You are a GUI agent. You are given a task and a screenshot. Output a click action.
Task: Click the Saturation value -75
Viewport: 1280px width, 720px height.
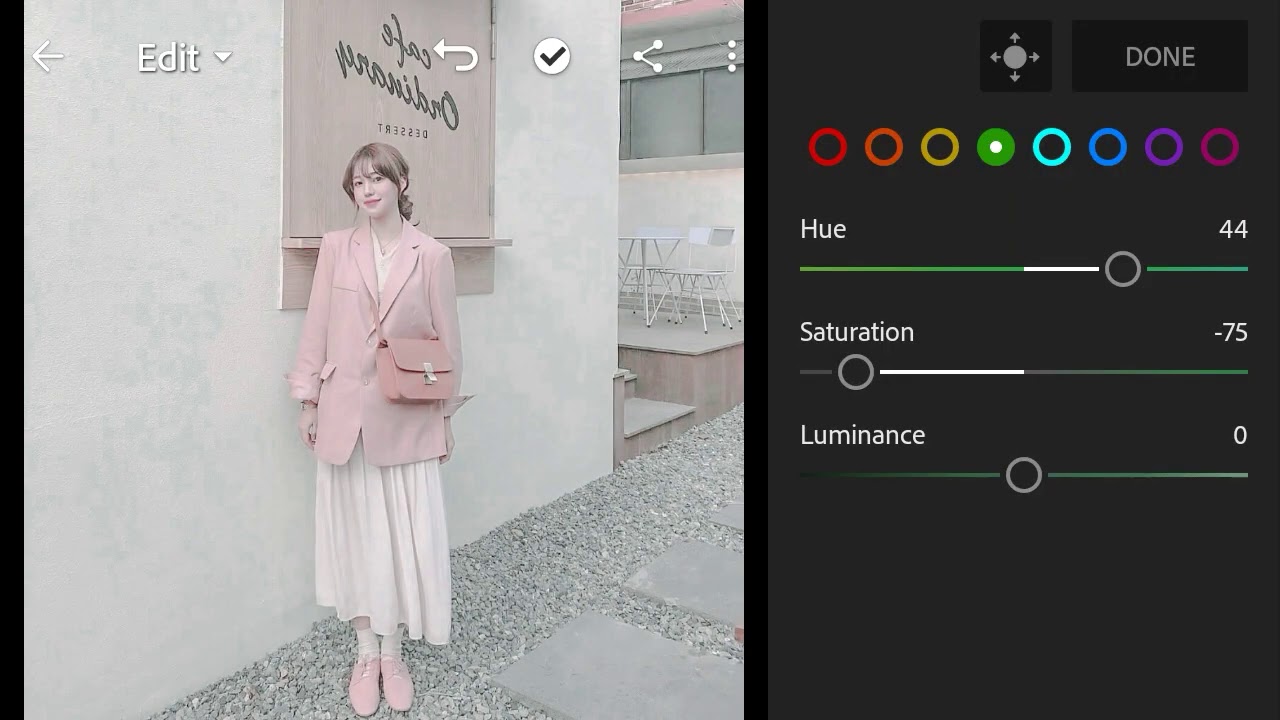1230,333
